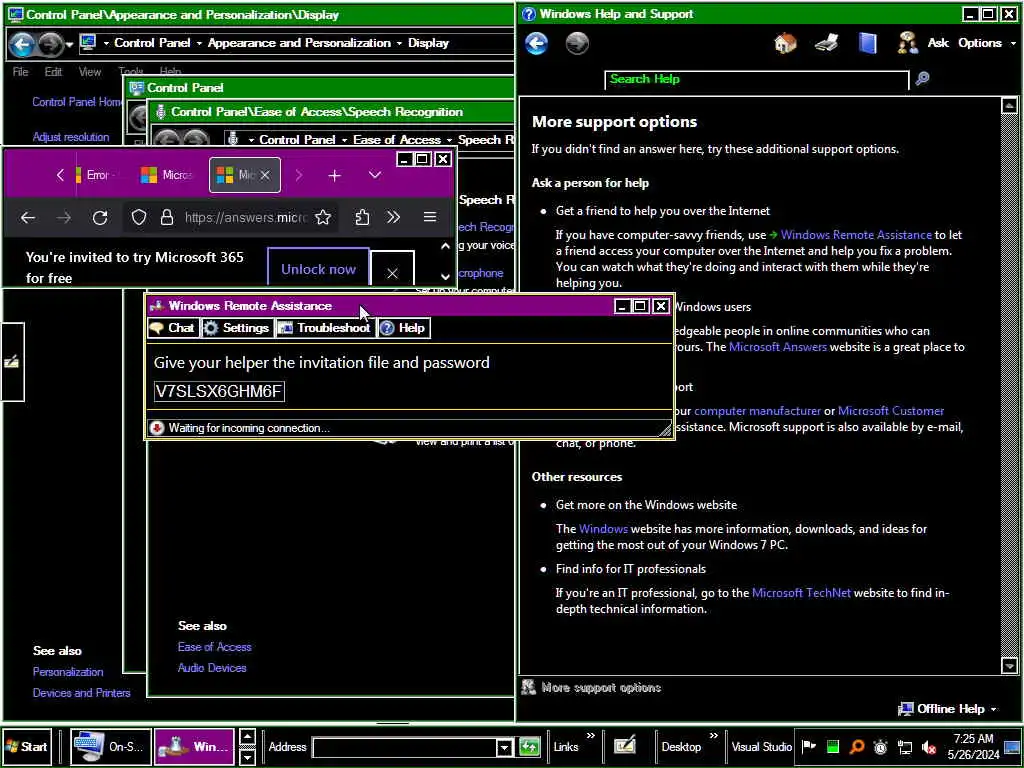The width and height of the screenshot is (1024, 768).
Task: Expand the Links toolbar chevron
Action: 591,737
